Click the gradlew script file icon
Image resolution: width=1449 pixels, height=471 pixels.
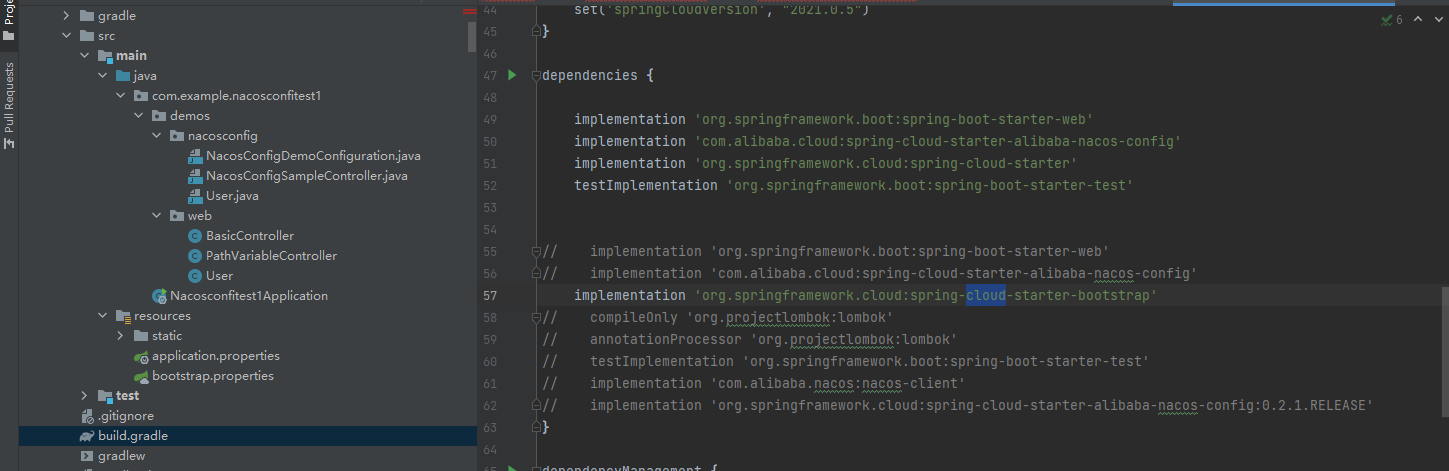87,456
